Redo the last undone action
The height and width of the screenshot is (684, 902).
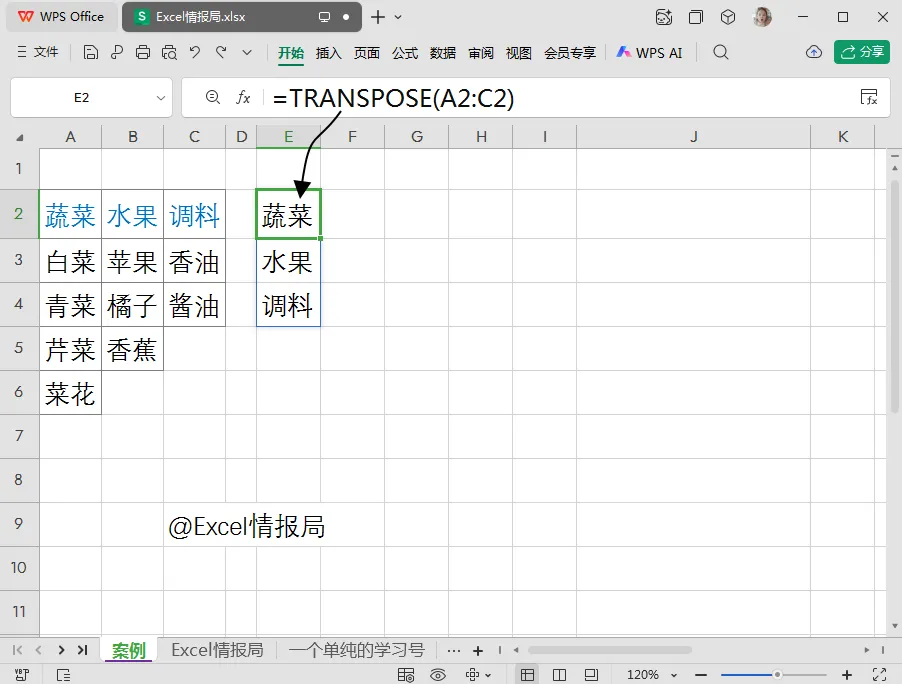pyautogui.click(x=221, y=52)
